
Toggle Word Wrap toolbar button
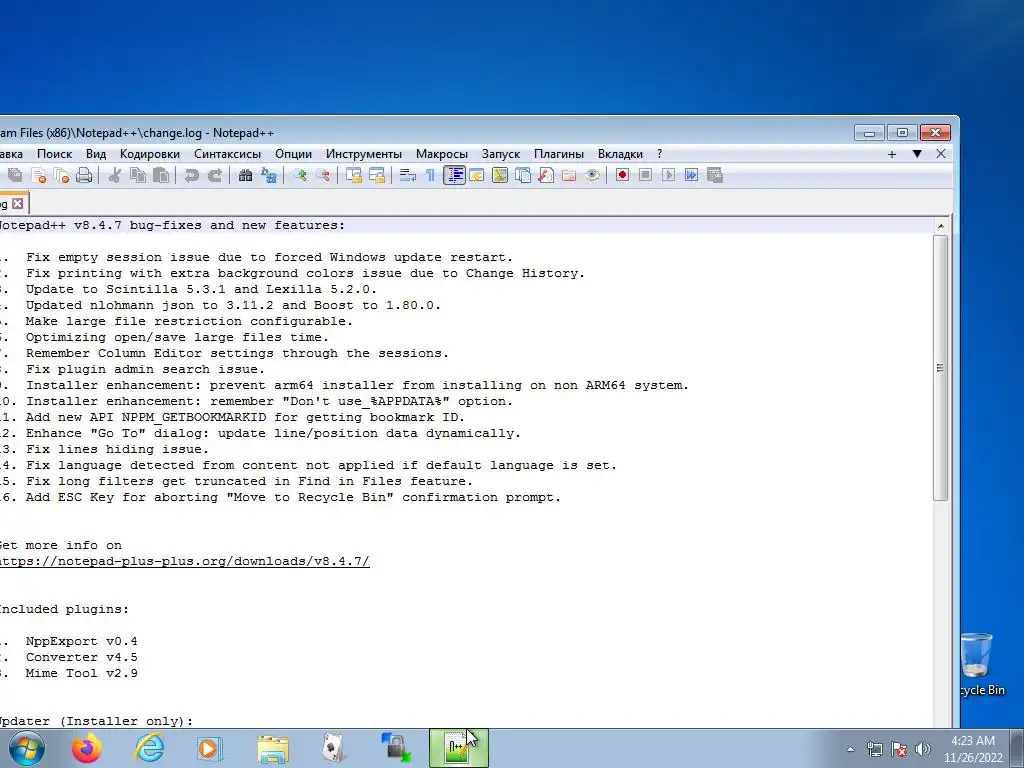408,175
